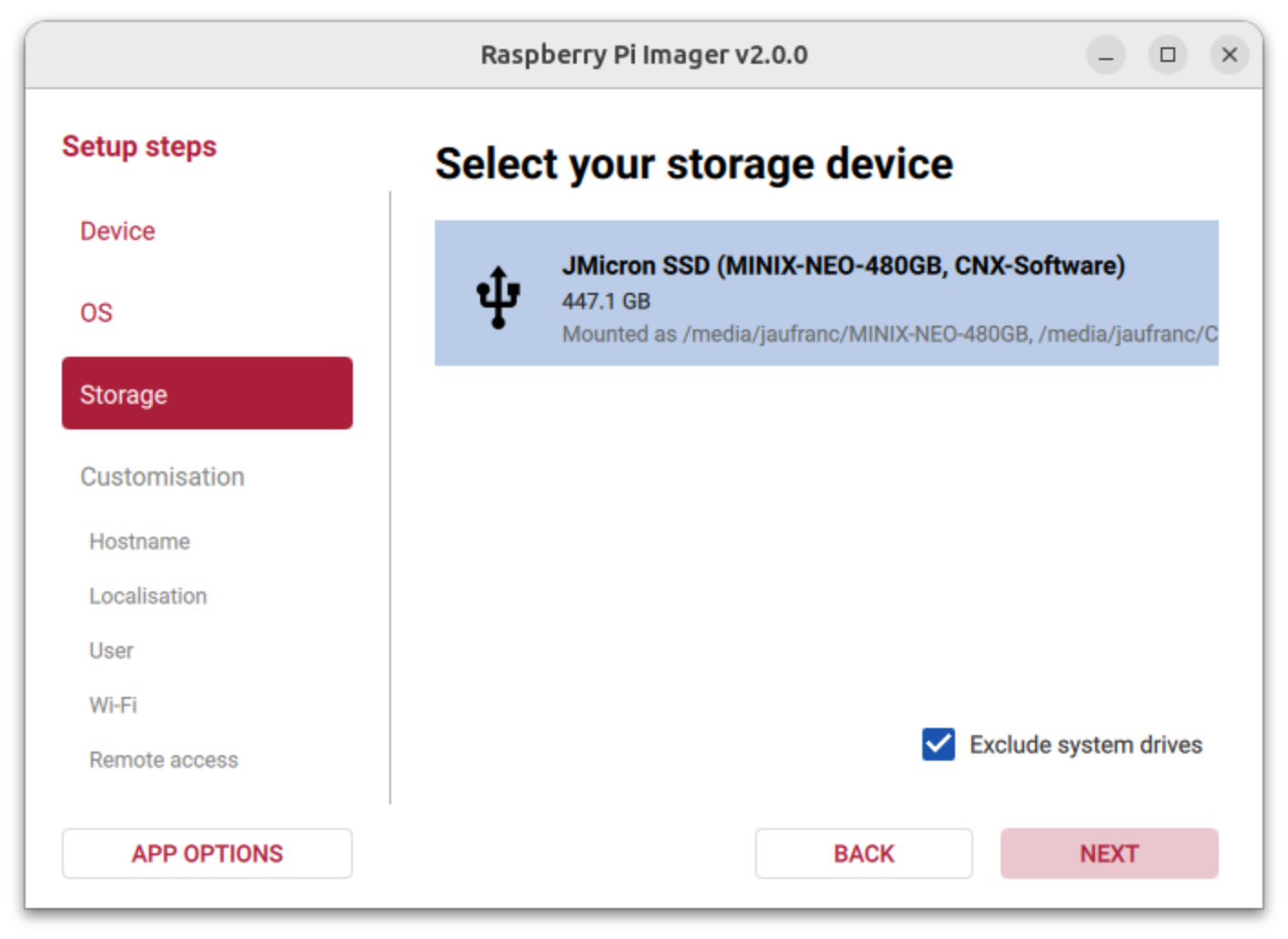Toggle the Exclude system drives checkbox
The width and height of the screenshot is (1288, 939).
pyautogui.click(x=938, y=744)
